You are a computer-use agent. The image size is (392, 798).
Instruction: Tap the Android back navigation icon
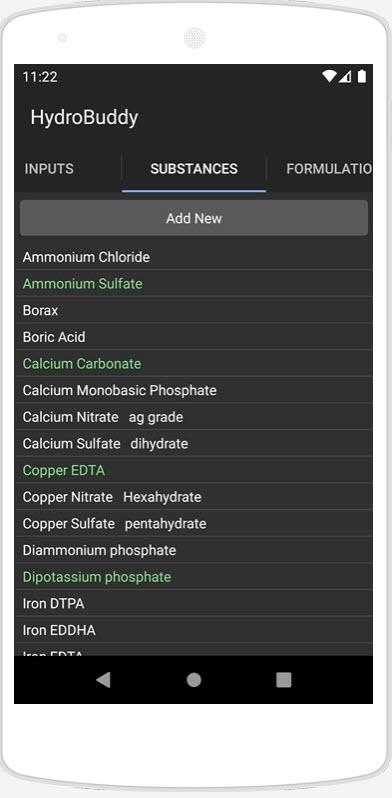tap(103, 680)
